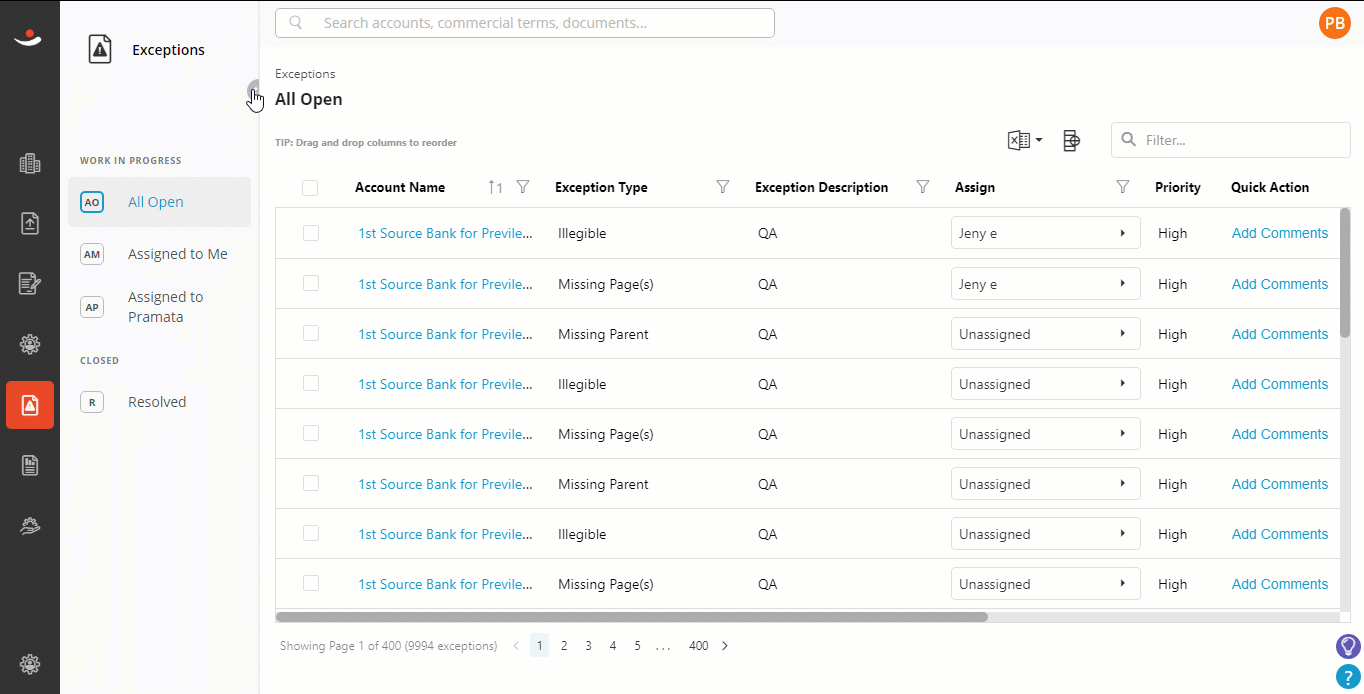Tick the select-all header checkbox

[310, 188]
